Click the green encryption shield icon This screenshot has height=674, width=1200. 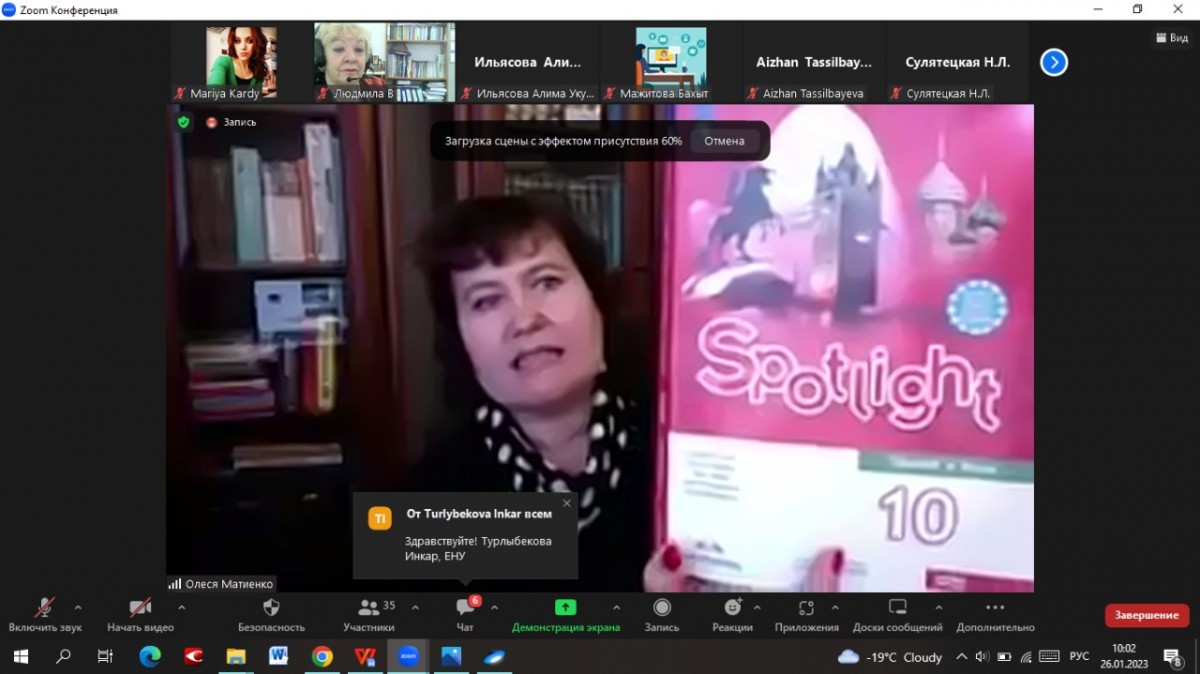pos(183,122)
